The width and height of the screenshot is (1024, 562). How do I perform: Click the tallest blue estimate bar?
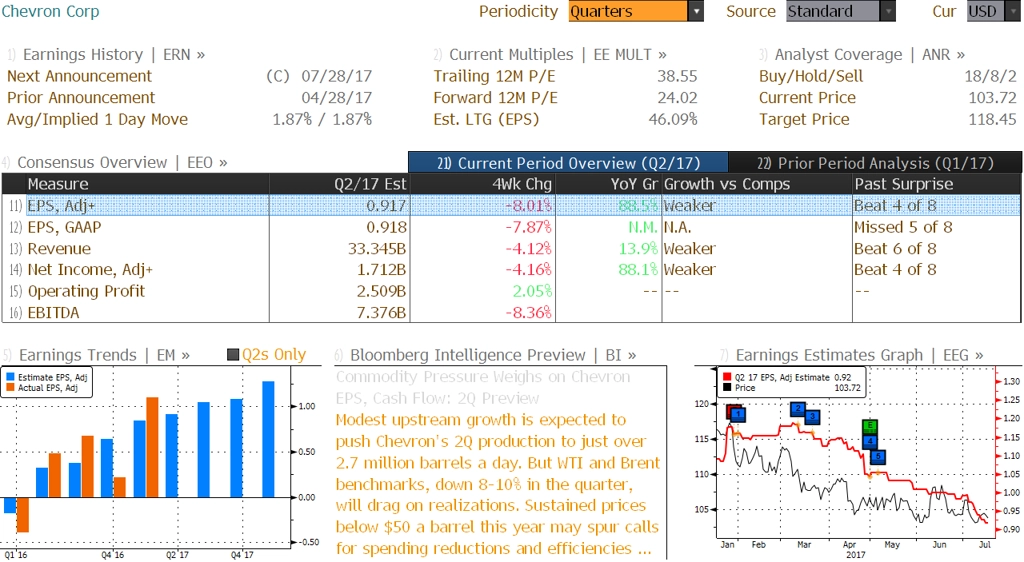click(x=268, y=439)
